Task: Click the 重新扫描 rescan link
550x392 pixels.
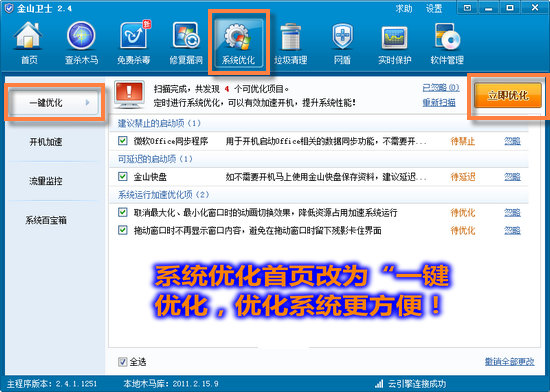Action: pos(439,102)
